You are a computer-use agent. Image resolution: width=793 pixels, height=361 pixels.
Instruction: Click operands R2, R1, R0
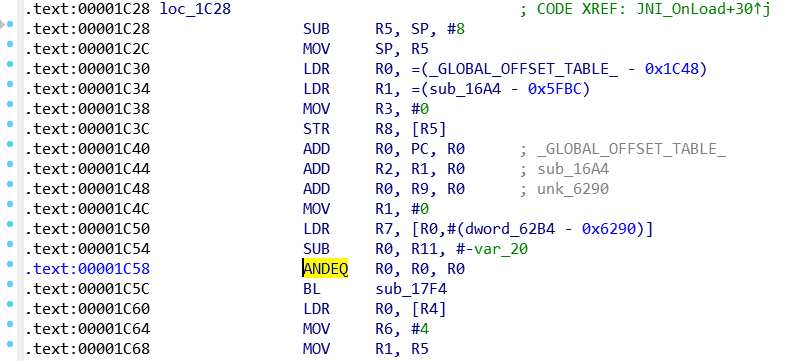420,169
